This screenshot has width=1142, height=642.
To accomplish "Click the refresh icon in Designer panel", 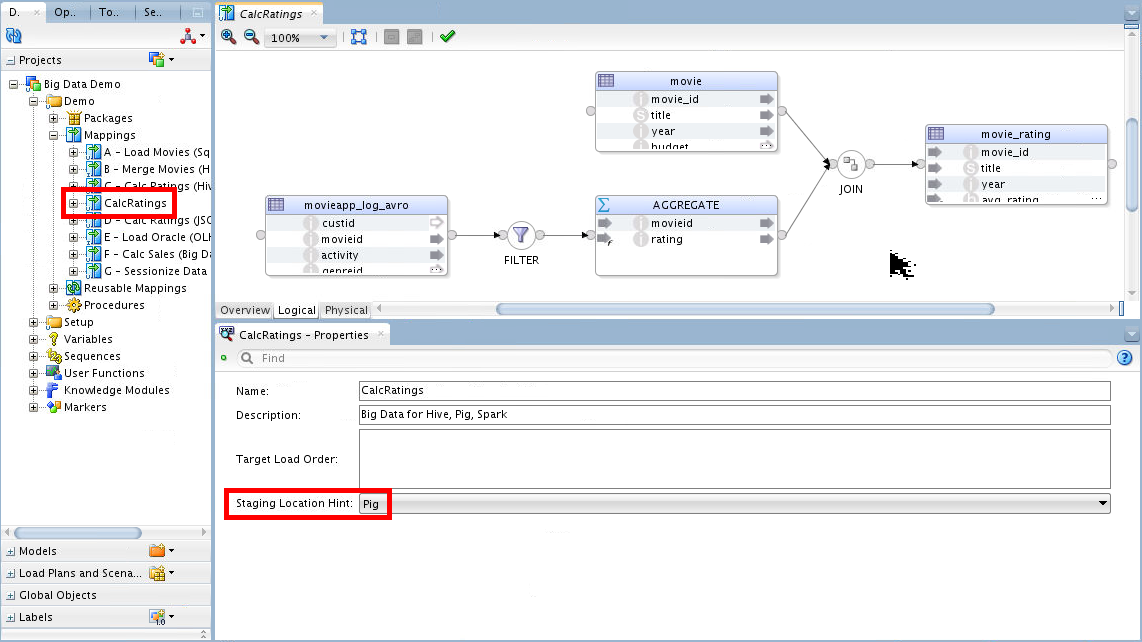I will click(14, 36).
